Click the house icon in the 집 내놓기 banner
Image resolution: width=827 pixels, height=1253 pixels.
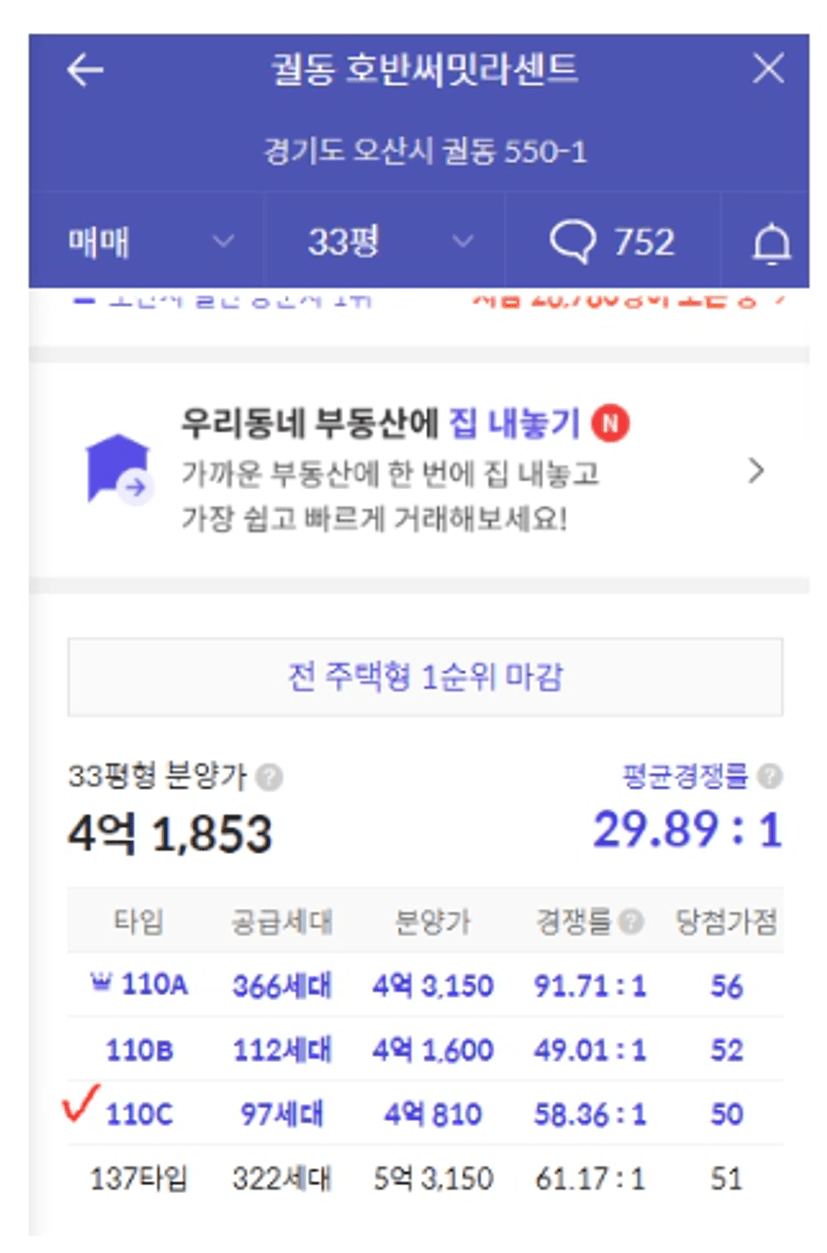pos(119,468)
